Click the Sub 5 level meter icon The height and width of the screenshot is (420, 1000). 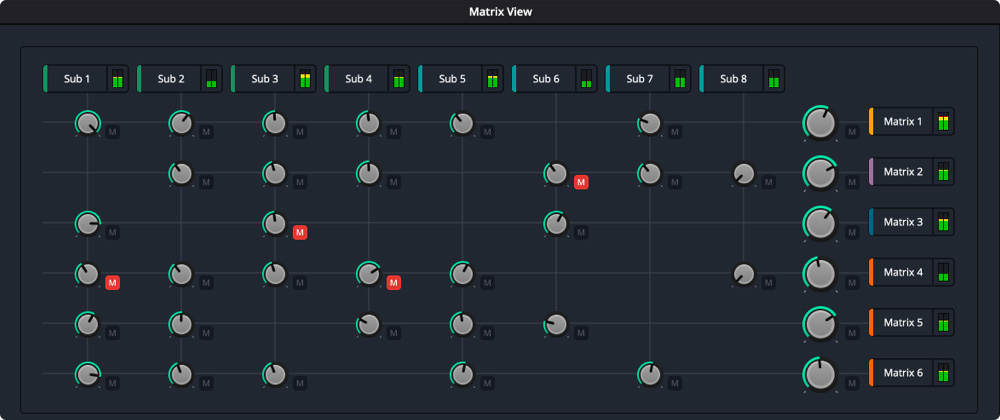tap(492, 79)
